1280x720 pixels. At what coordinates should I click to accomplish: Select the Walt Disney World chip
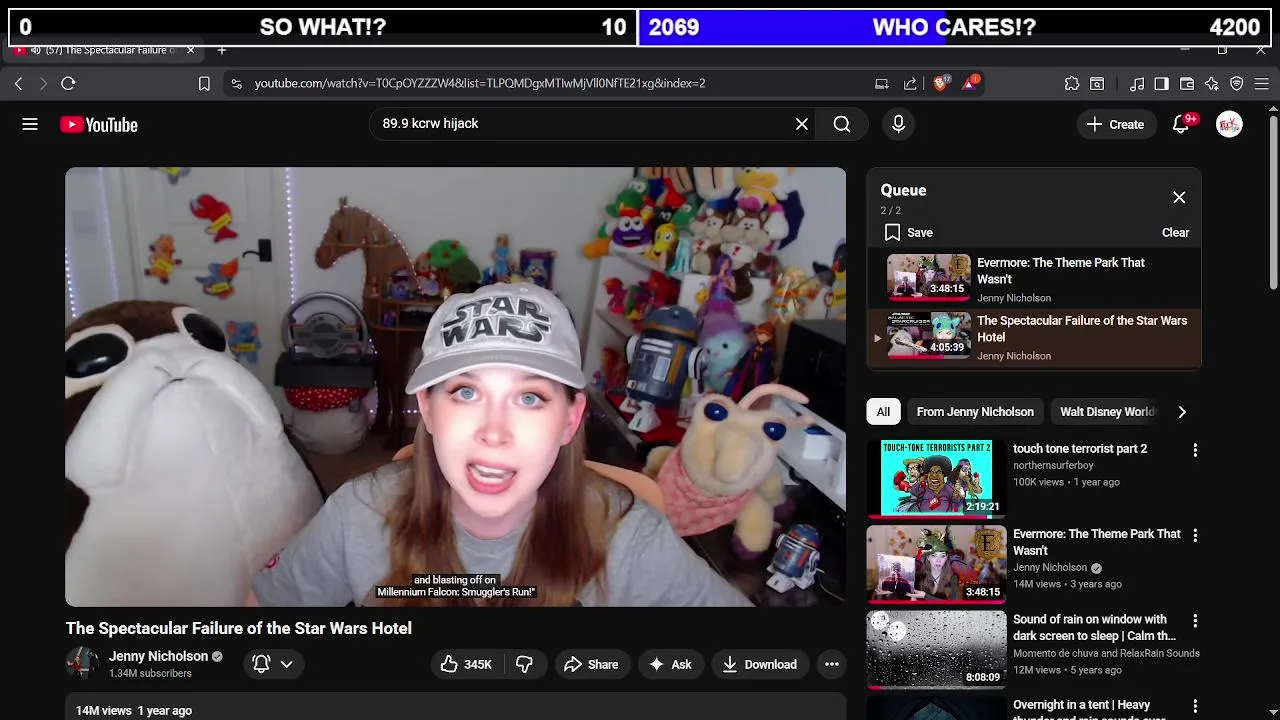1107,412
